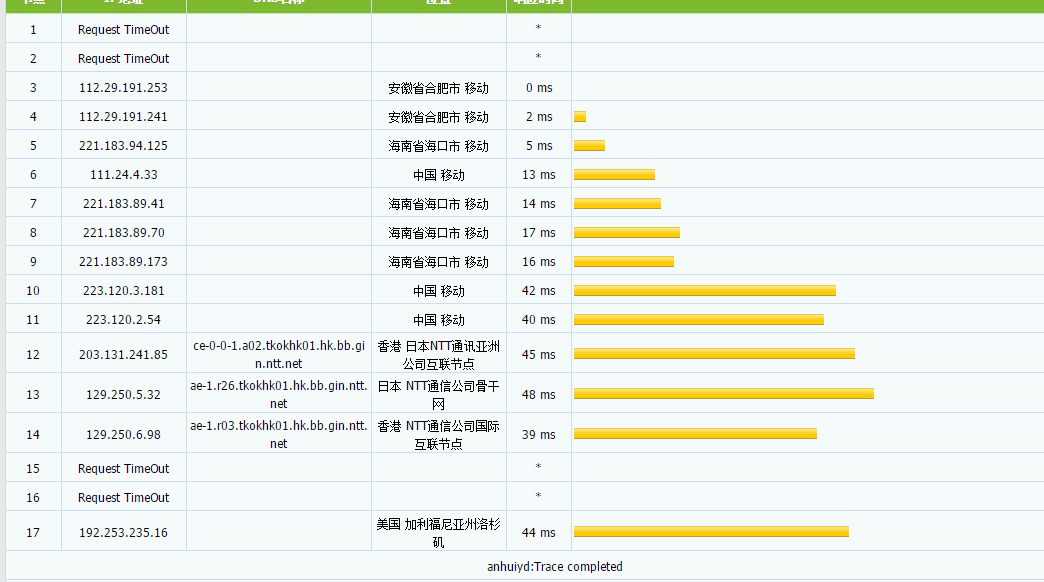Click 中国 移动 in hop 11
The image size is (1044, 582).
click(438, 320)
